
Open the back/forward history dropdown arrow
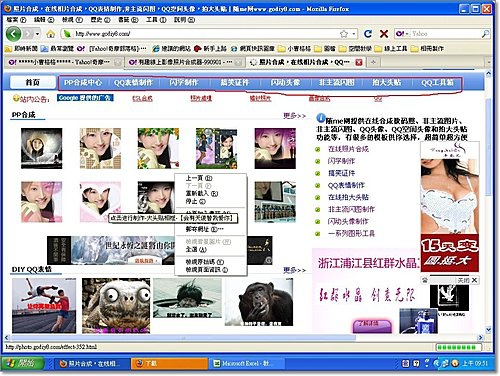(x=38, y=34)
